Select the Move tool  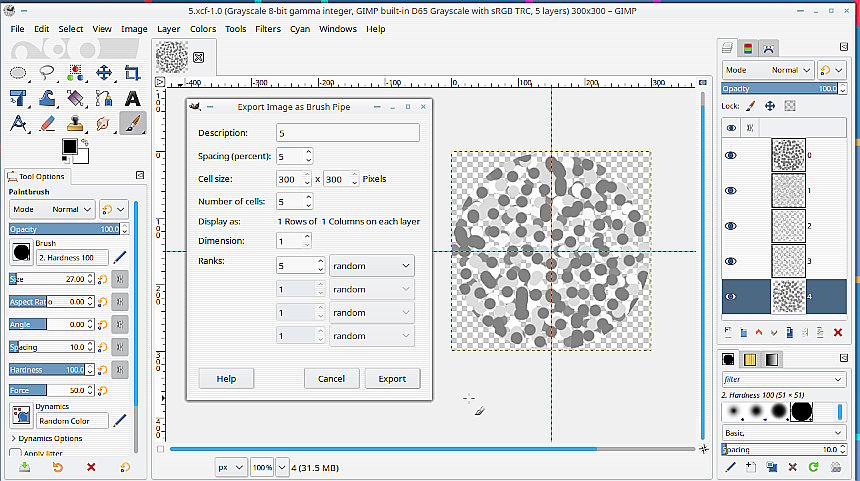click(104, 72)
